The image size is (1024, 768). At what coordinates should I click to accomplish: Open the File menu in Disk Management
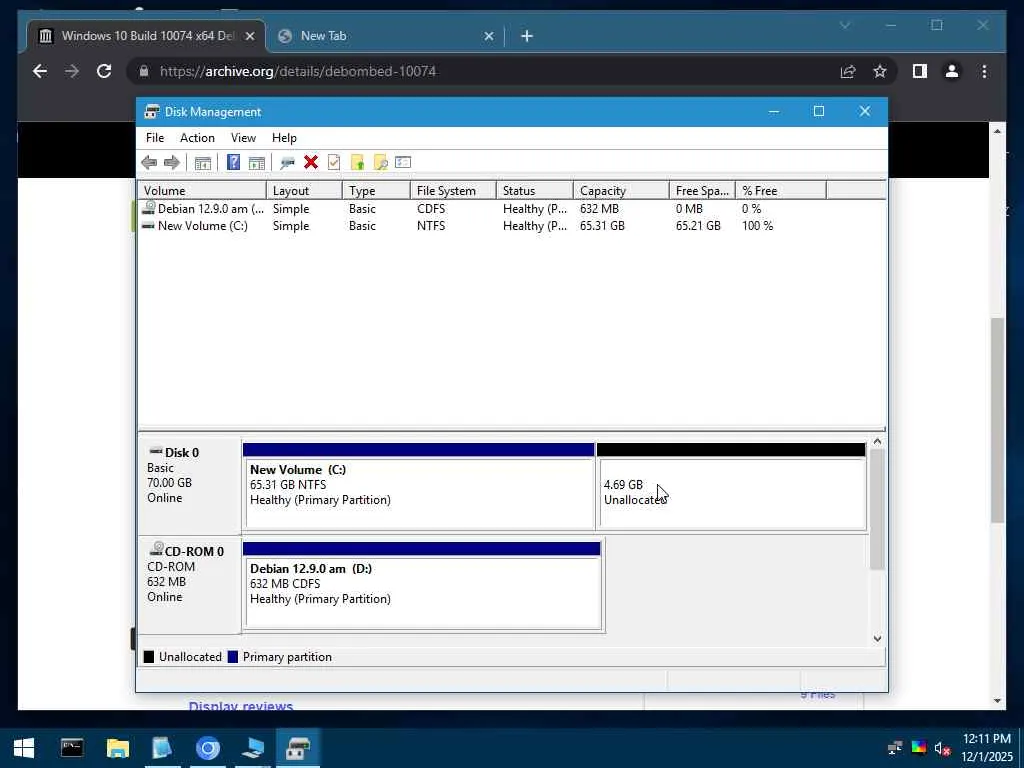(x=155, y=138)
